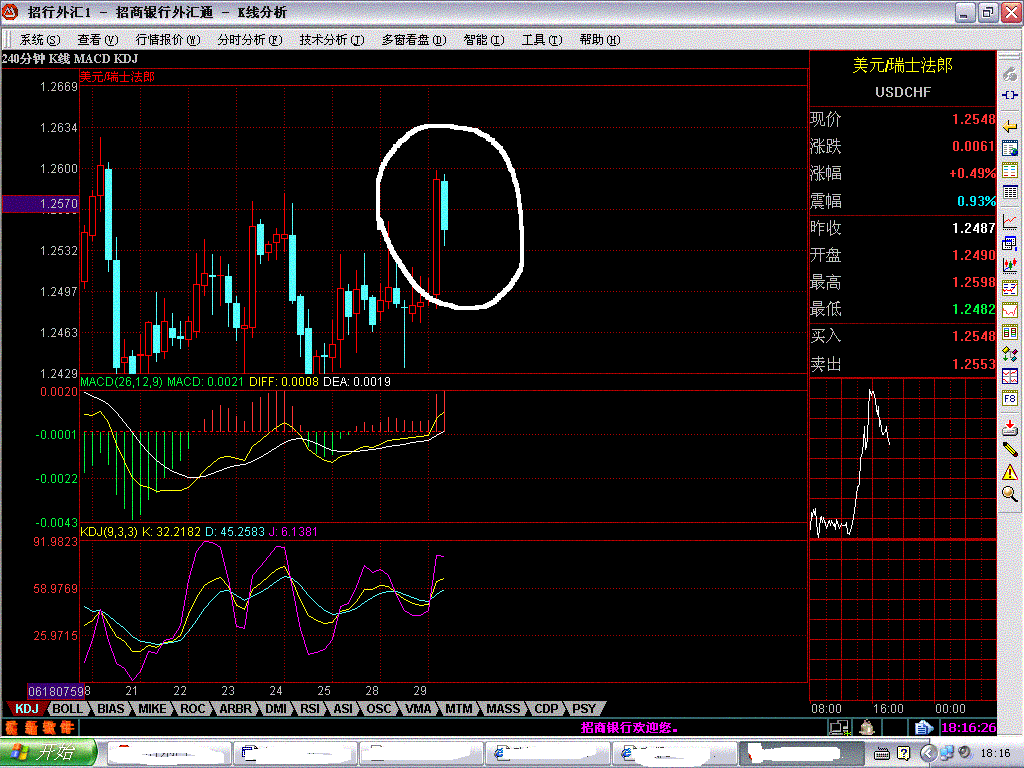The height and width of the screenshot is (768, 1024).
Task: Select the MTM indicator tab
Action: click(458, 708)
